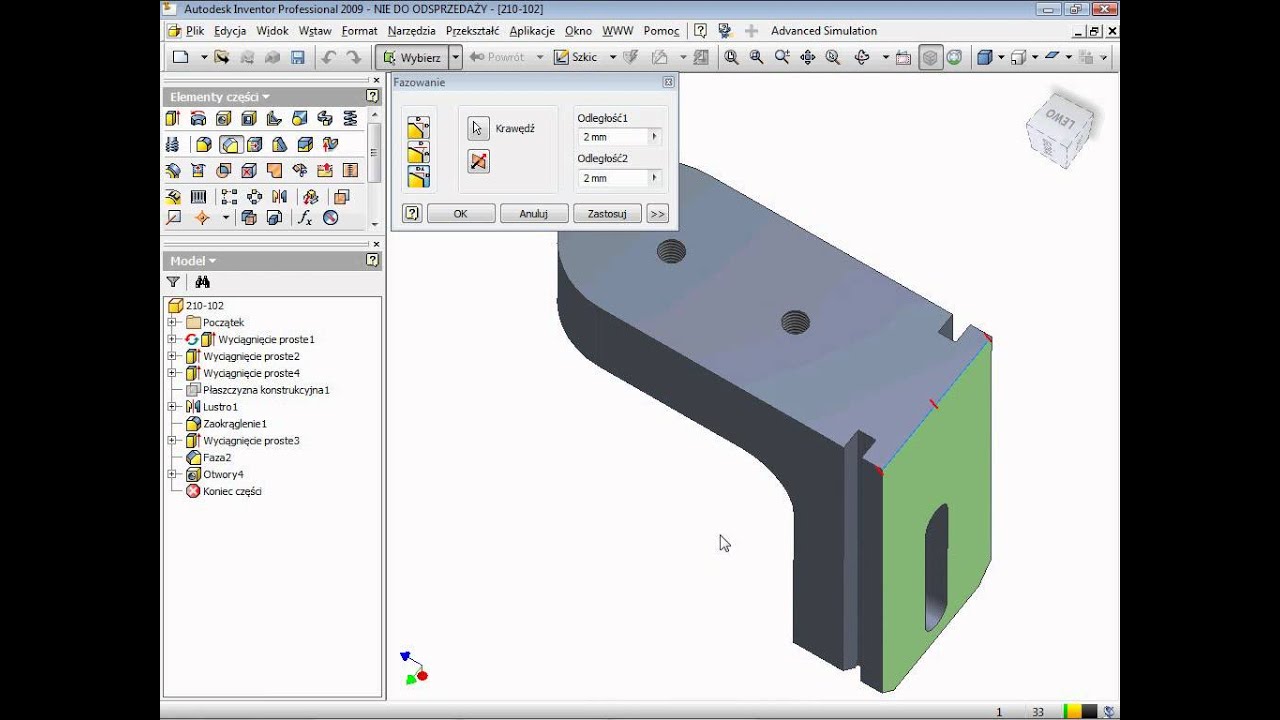The height and width of the screenshot is (720, 1280).
Task: Select the Delete Face tool with red X
Action: point(249,171)
